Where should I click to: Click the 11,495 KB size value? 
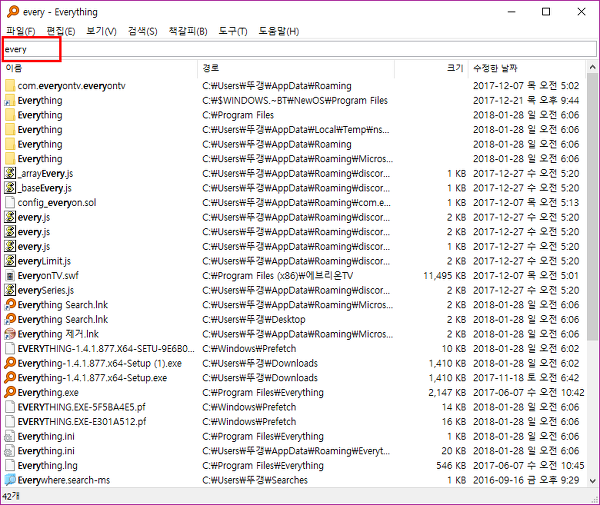pyautogui.click(x=444, y=275)
